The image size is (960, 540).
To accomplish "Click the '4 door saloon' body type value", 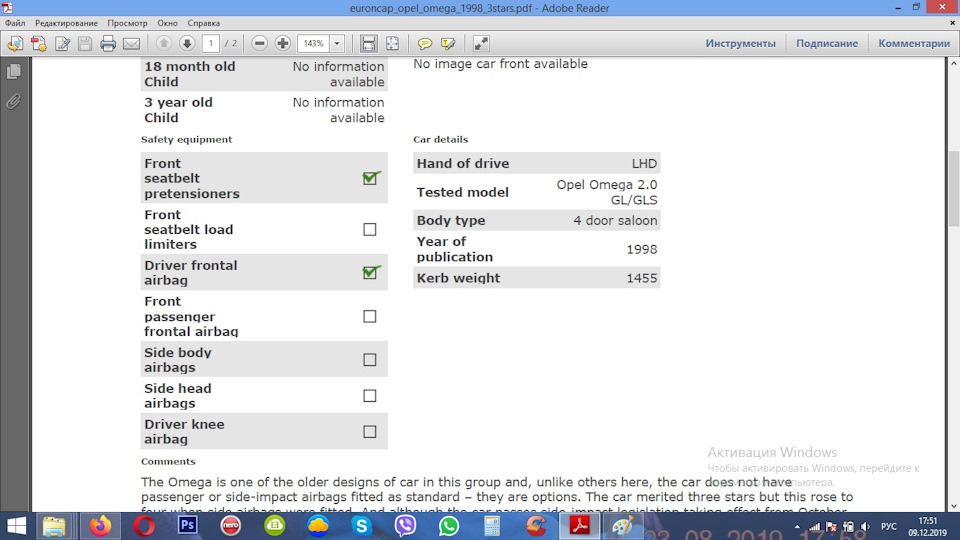I will pos(615,220).
